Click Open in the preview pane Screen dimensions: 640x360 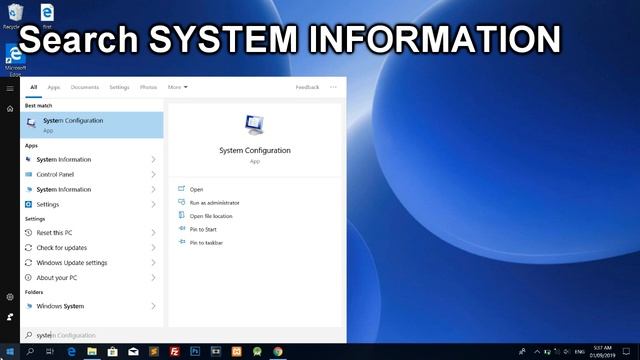(x=196, y=189)
